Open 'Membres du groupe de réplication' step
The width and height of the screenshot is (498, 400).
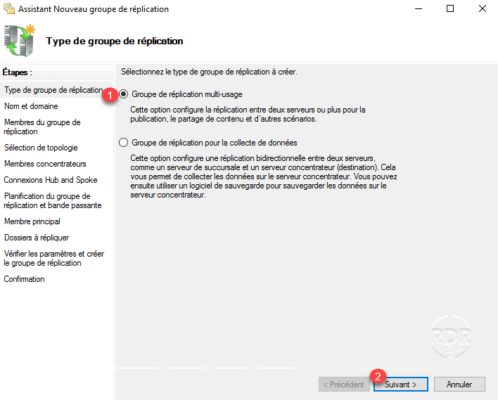coord(42,127)
